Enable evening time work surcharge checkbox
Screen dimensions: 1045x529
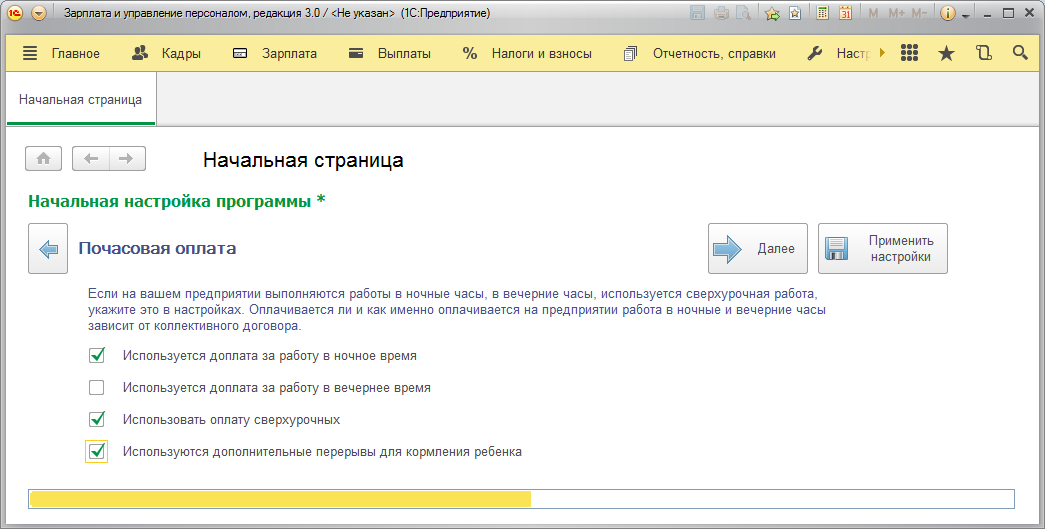point(97,387)
